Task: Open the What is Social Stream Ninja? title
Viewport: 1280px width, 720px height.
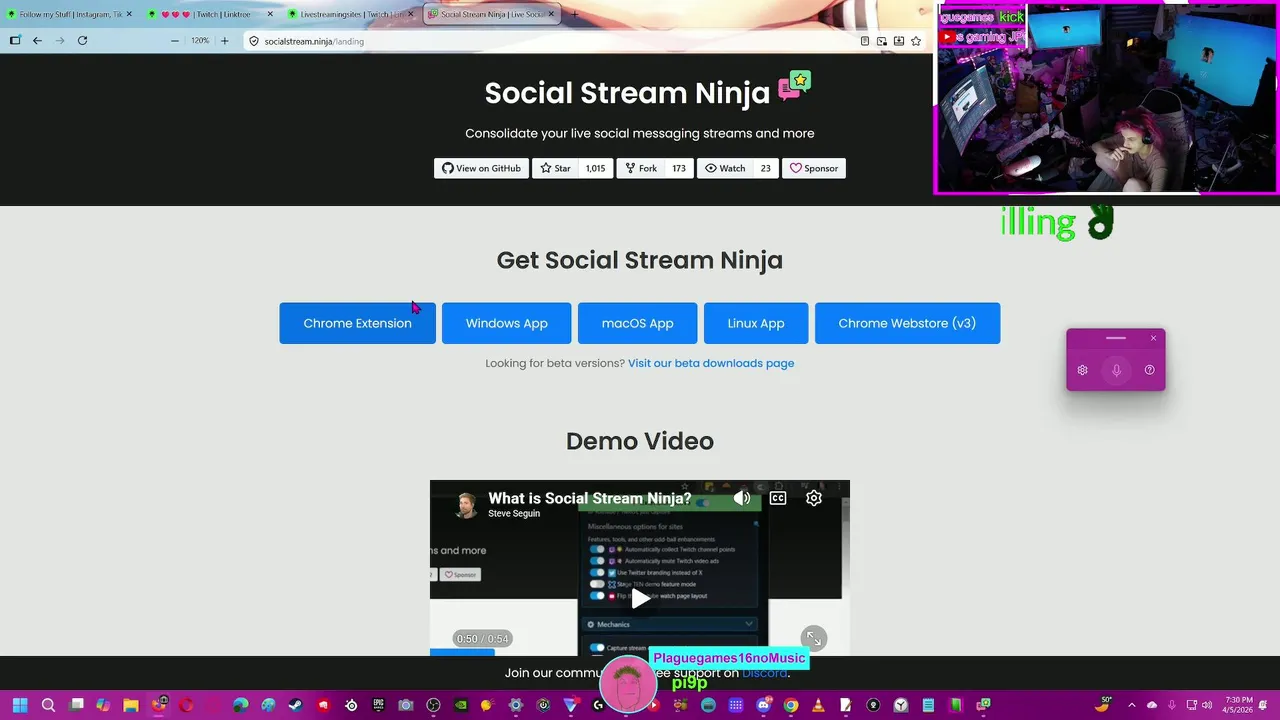Action: [x=590, y=498]
